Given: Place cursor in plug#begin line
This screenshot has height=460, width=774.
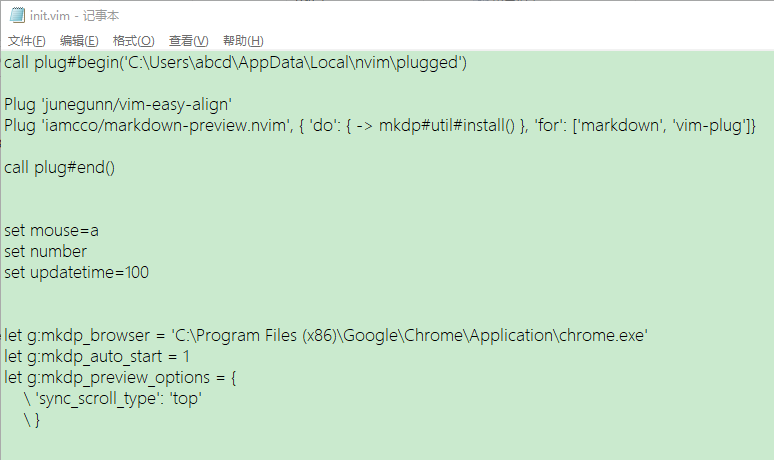Looking at the screenshot, I should (x=235, y=63).
